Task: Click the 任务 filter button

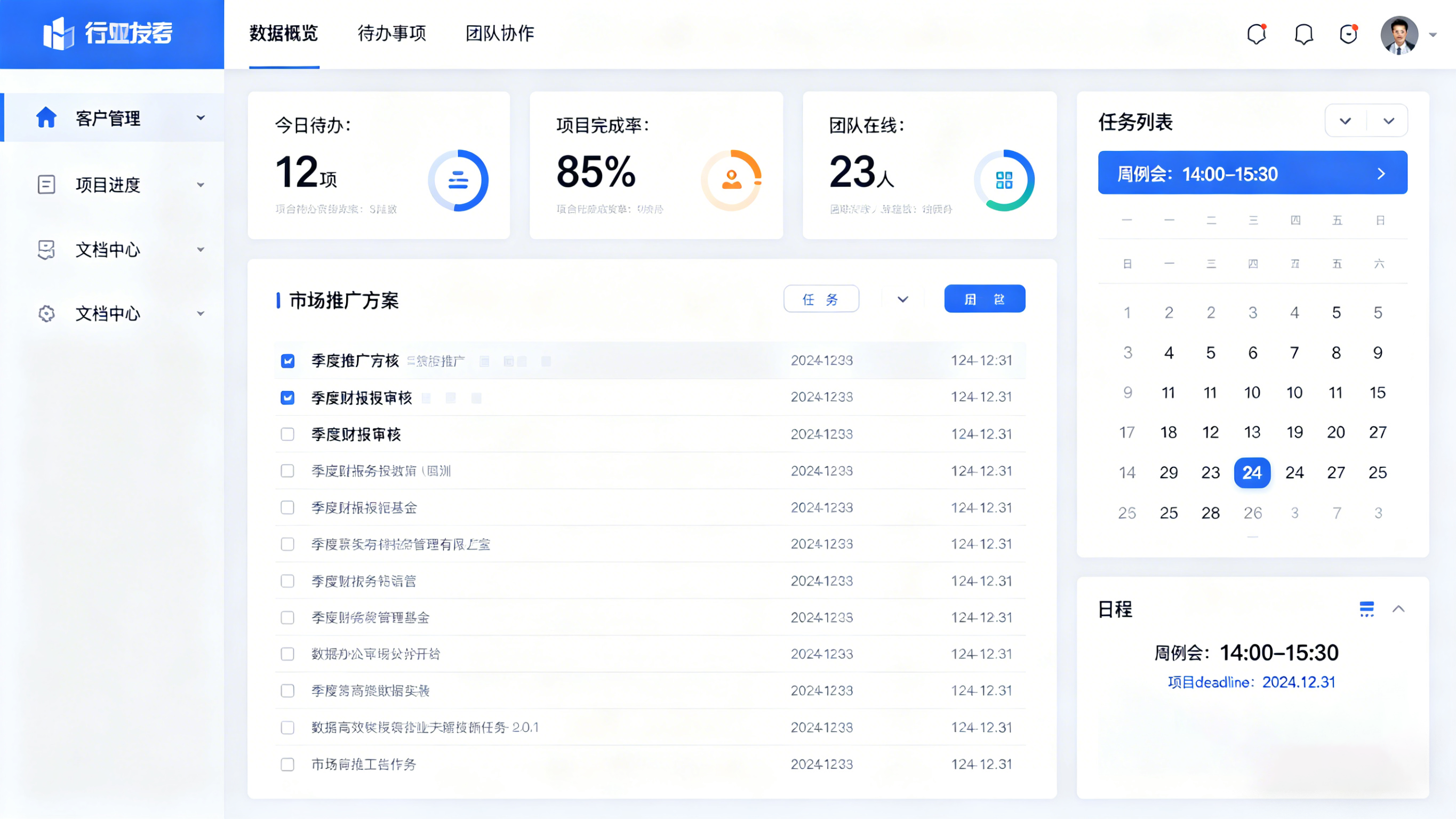Action: tap(821, 299)
